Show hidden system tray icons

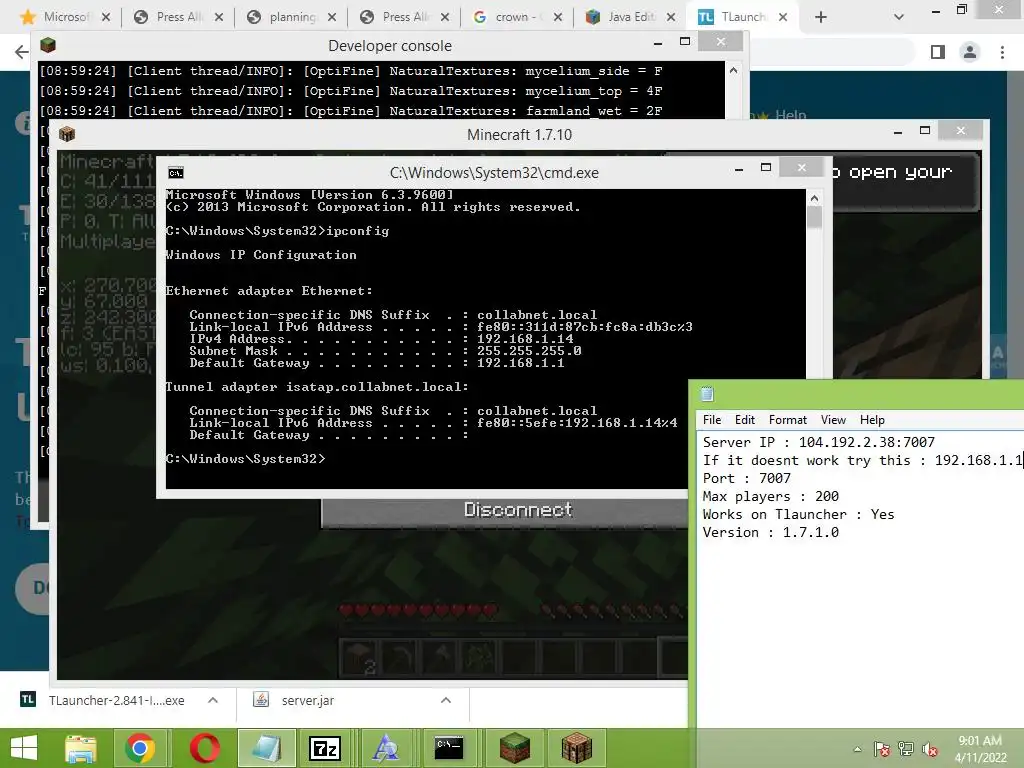click(857, 749)
